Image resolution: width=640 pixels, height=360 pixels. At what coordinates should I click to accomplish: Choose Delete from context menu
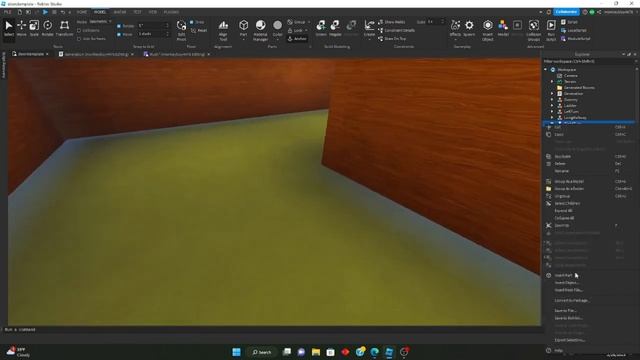coord(560,164)
